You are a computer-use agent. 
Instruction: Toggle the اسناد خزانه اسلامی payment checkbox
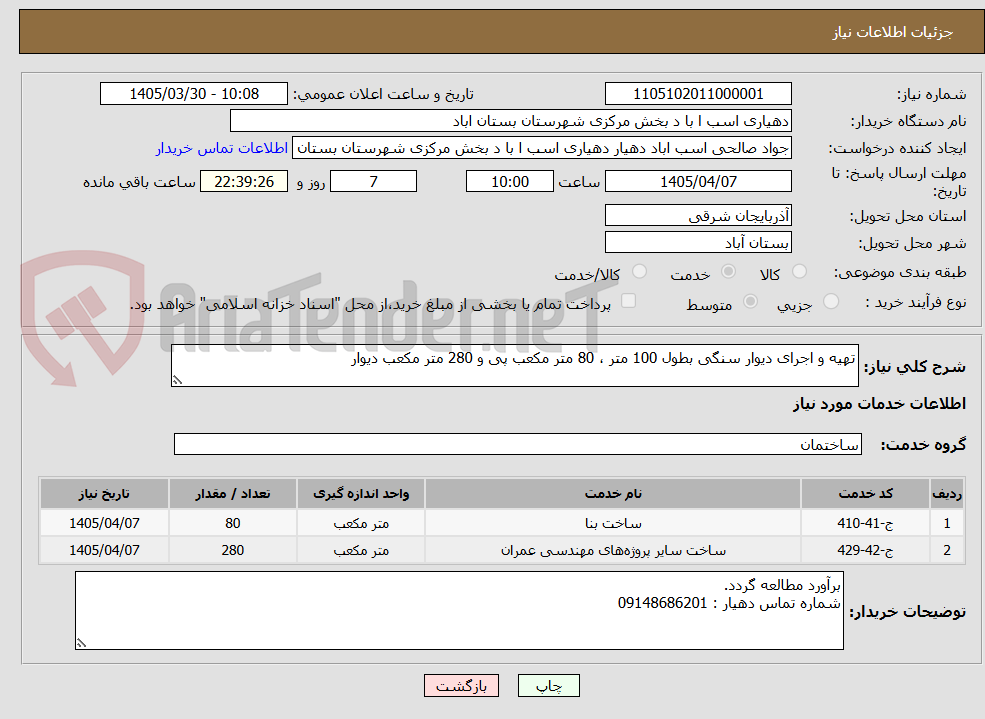point(628,301)
